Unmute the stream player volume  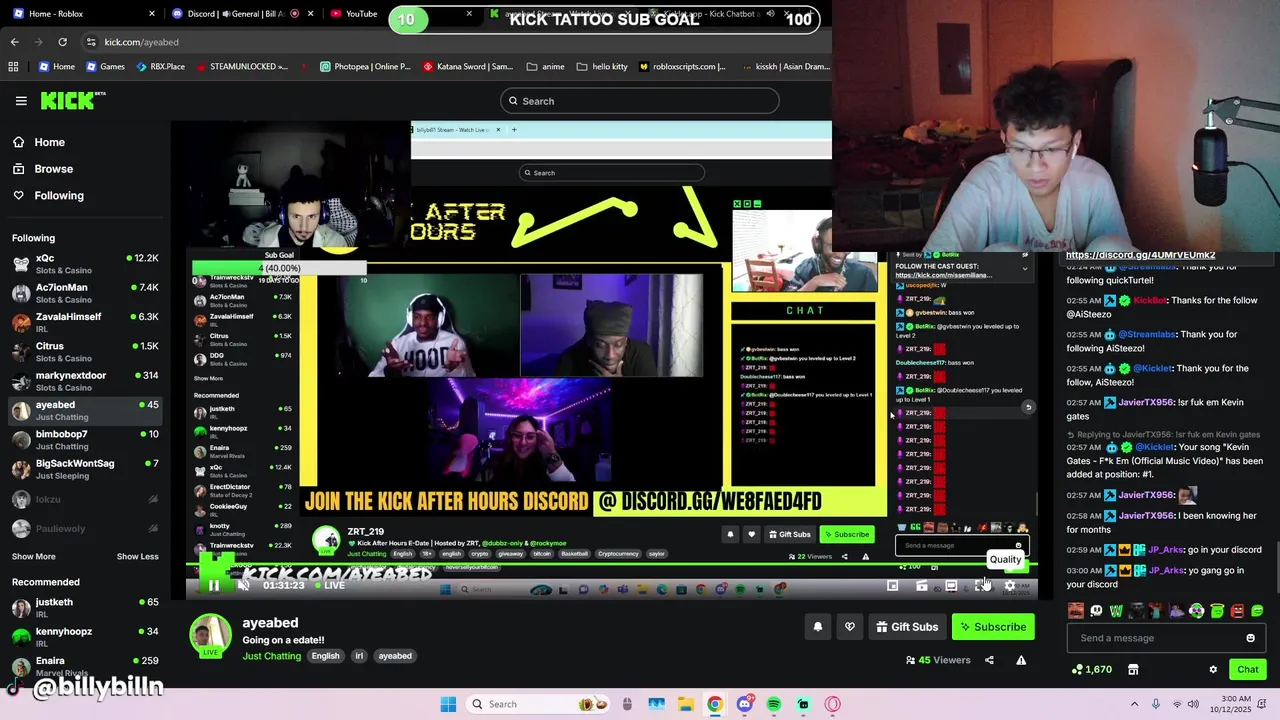(x=243, y=585)
